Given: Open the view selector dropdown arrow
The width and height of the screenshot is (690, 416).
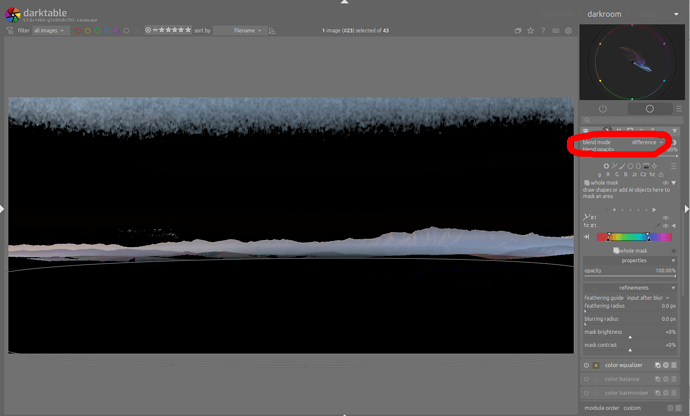Looking at the screenshot, I should tap(676, 14).
